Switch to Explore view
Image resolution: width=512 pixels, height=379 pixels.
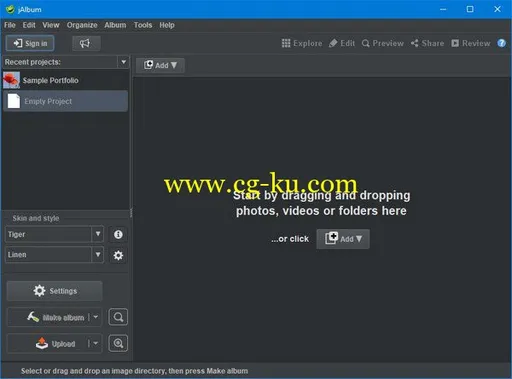pyautogui.click(x=302, y=43)
